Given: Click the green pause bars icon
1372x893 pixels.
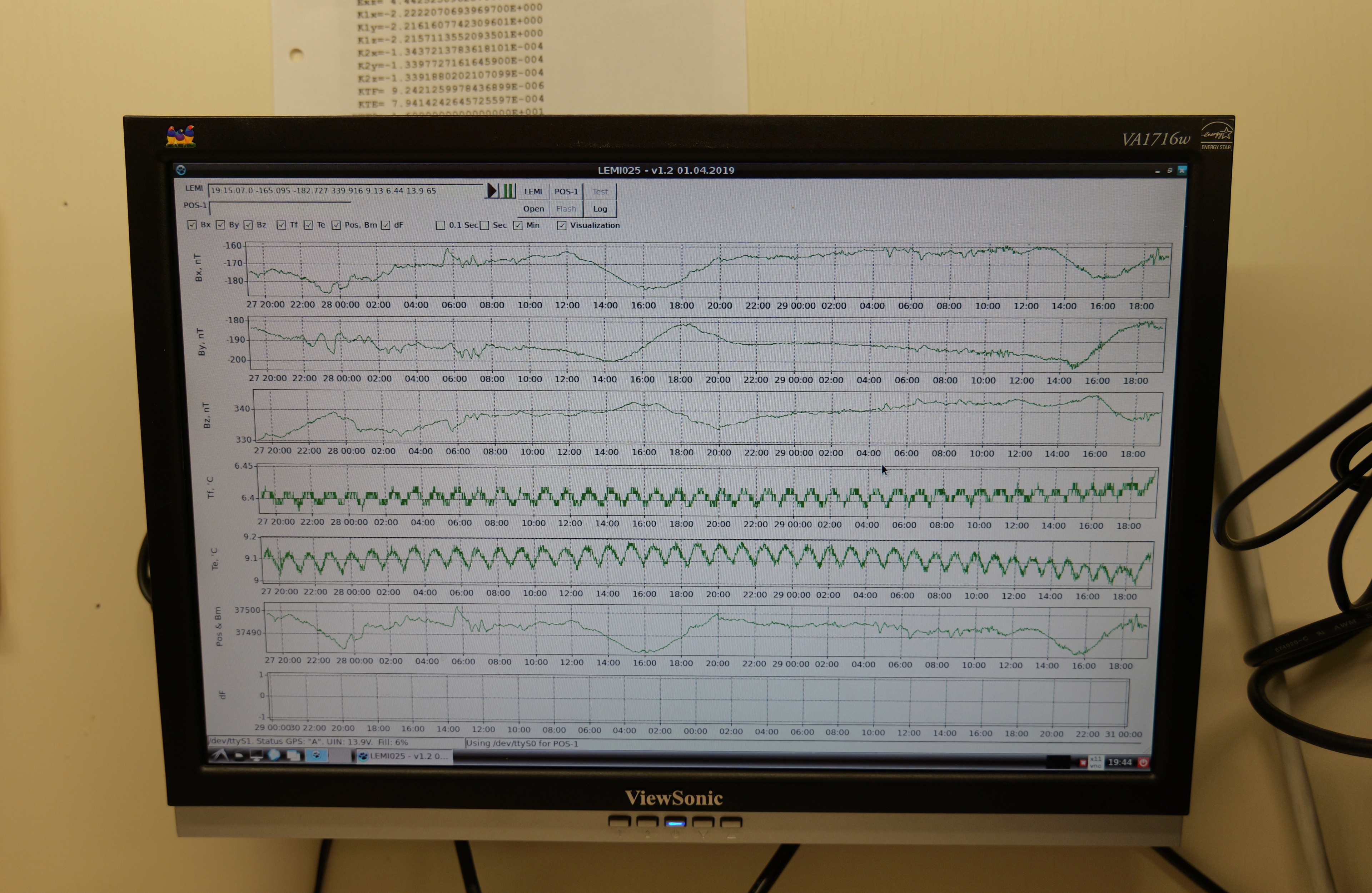Looking at the screenshot, I should [x=507, y=191].
